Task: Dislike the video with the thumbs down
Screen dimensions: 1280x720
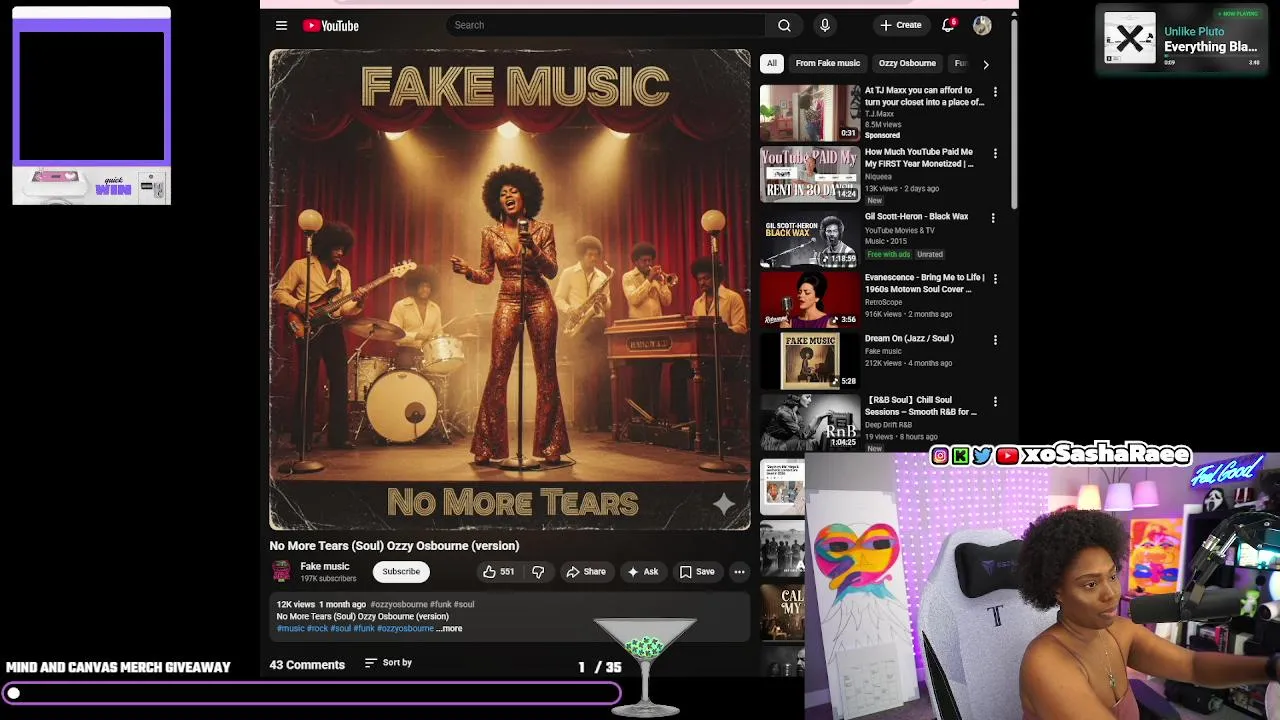Action: [x=538, y=571]
